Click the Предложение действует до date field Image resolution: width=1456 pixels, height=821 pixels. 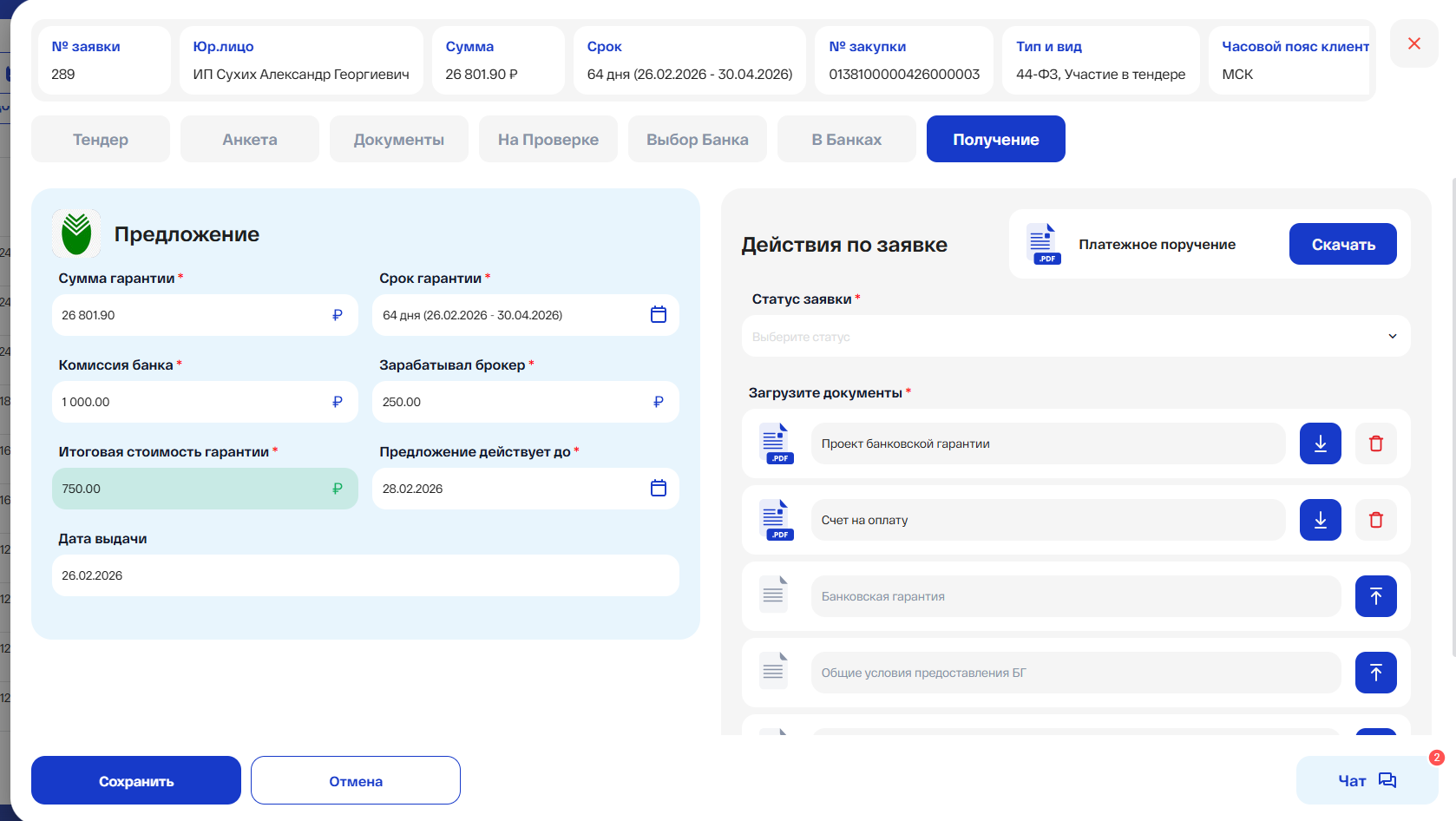click(x=526, y=489)
